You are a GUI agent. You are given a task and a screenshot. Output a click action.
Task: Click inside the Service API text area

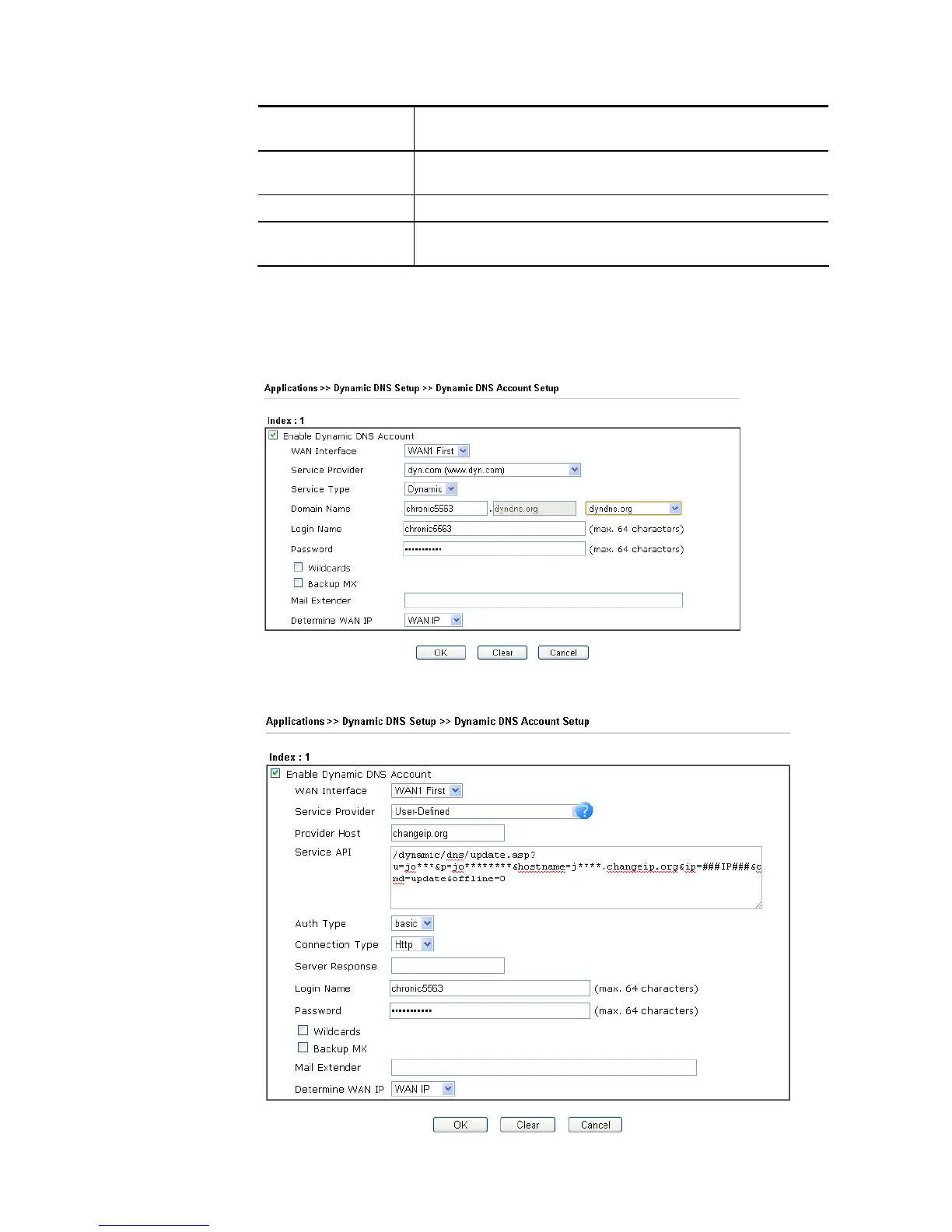tap(576, 877)
